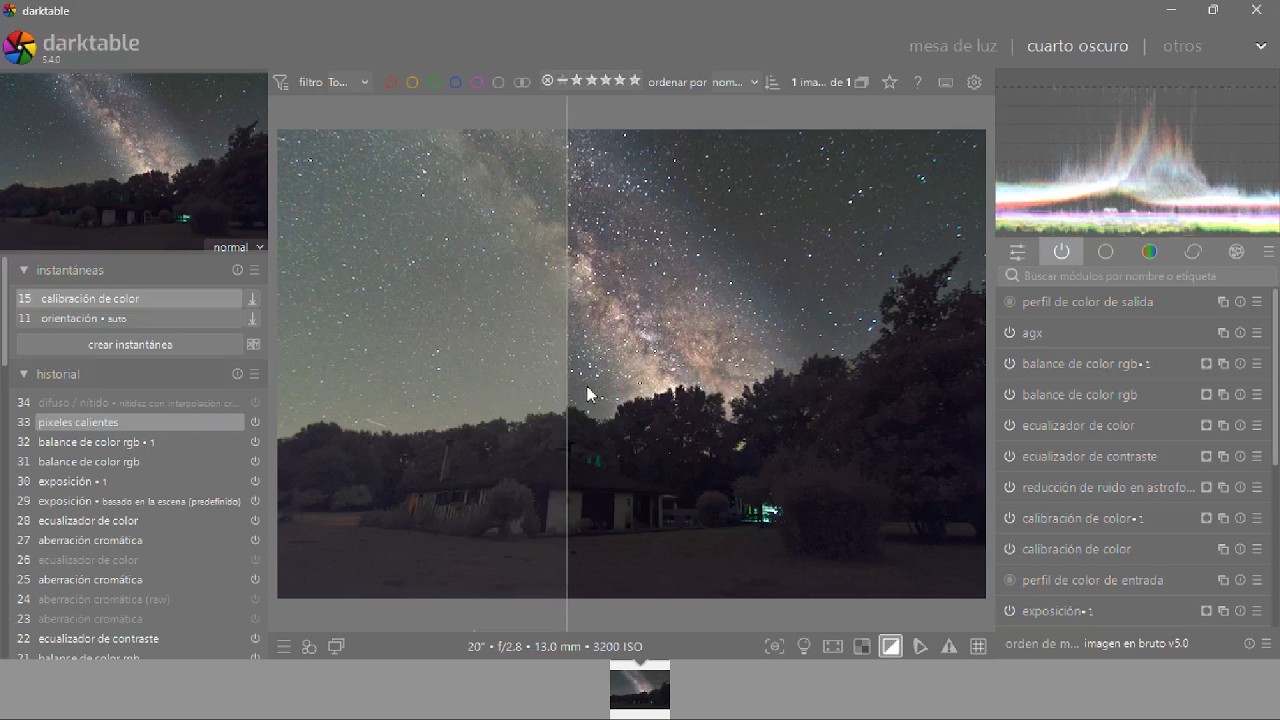Toggle píxeles calientes history item power

click(255, 423)
